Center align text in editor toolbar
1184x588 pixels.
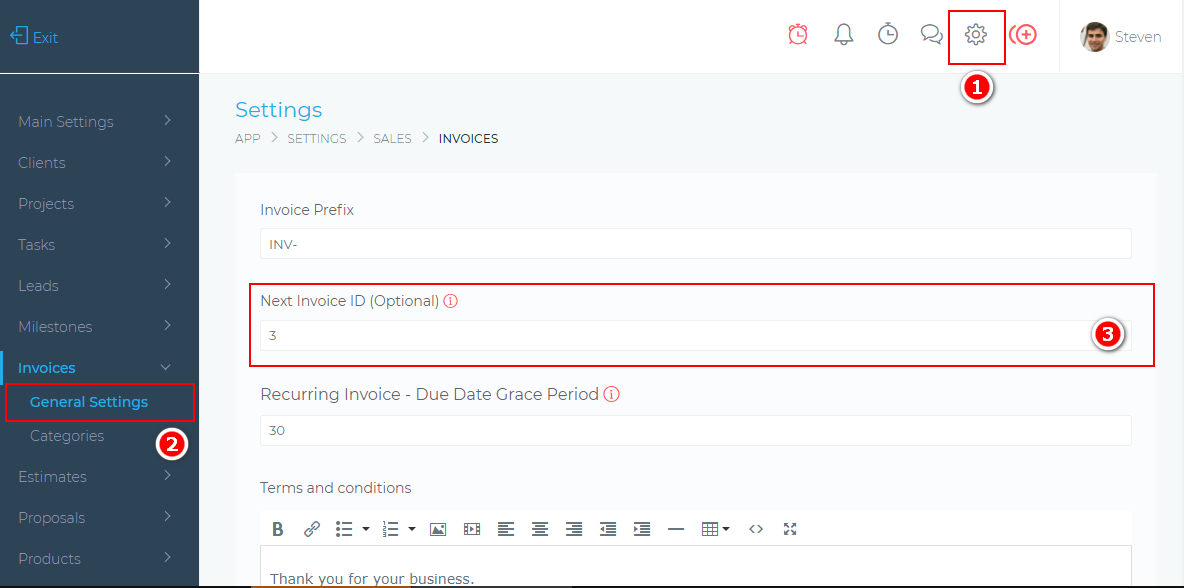point(540,529)
